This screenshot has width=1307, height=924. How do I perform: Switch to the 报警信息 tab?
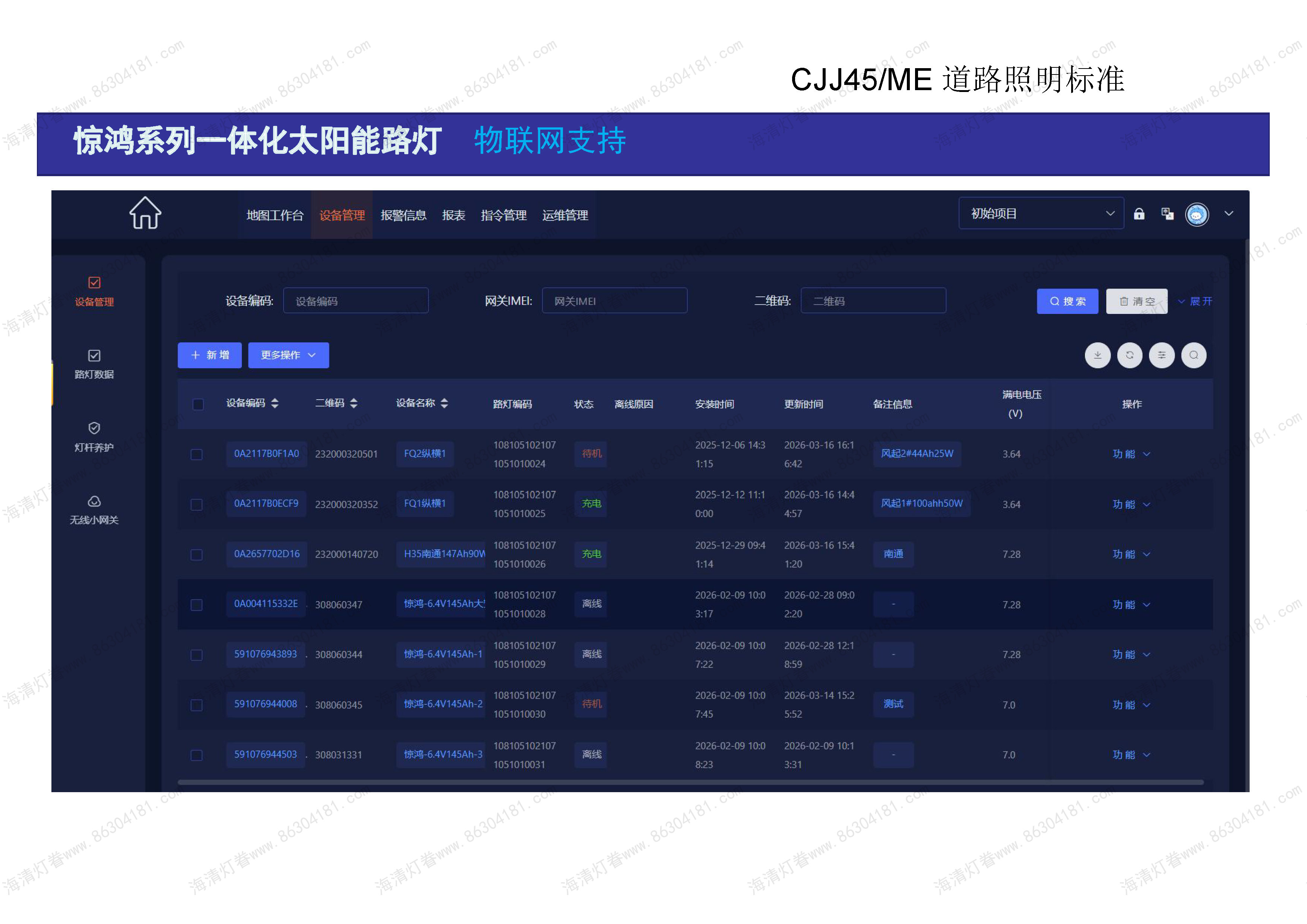tap(403, 215)
